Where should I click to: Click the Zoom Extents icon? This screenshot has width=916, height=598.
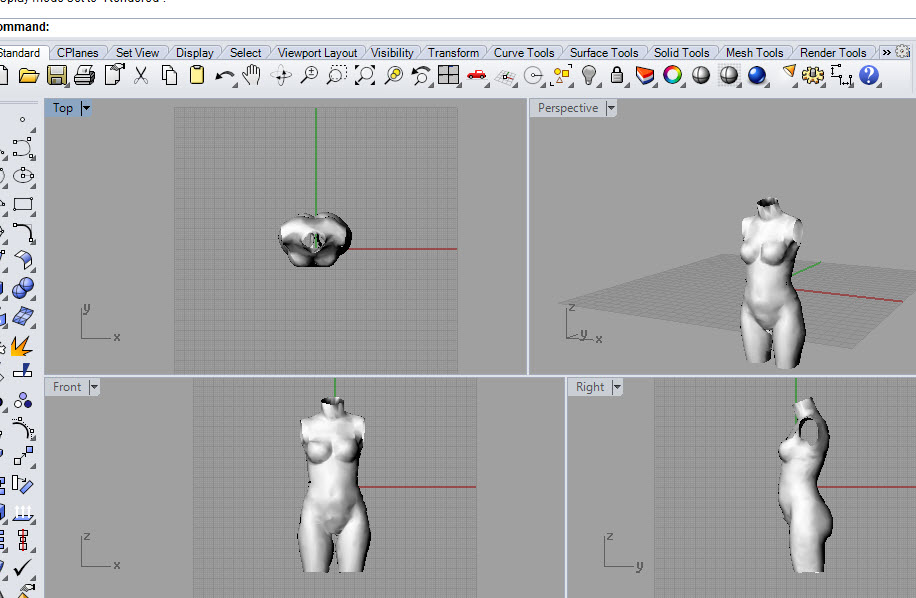pyautogui.click(x=365, y=75)
